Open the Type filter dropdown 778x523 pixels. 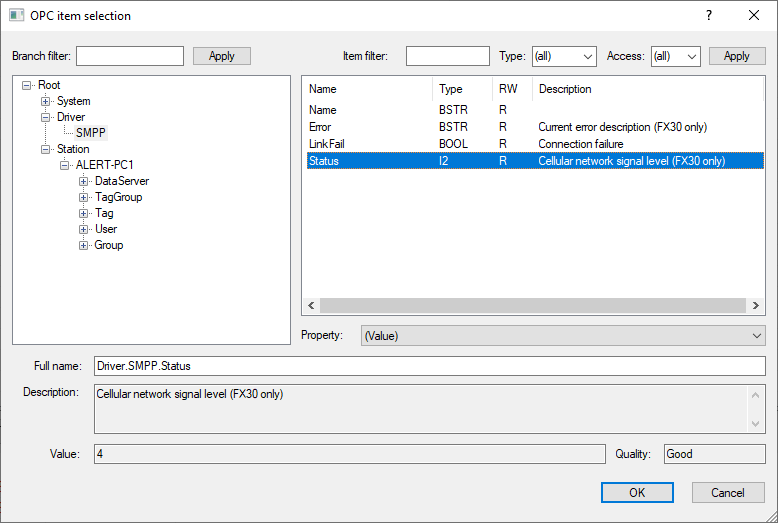pos(563,57)
